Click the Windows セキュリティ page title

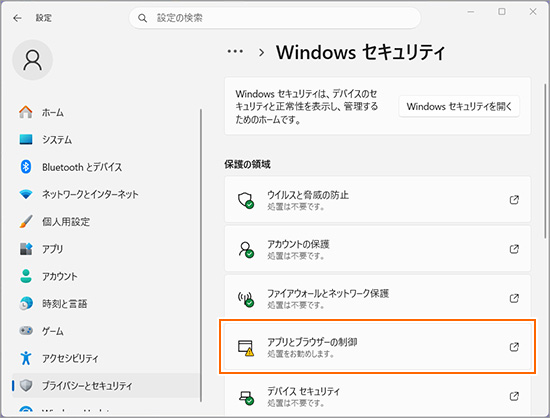pyautogui.click(x=360, y=52)
